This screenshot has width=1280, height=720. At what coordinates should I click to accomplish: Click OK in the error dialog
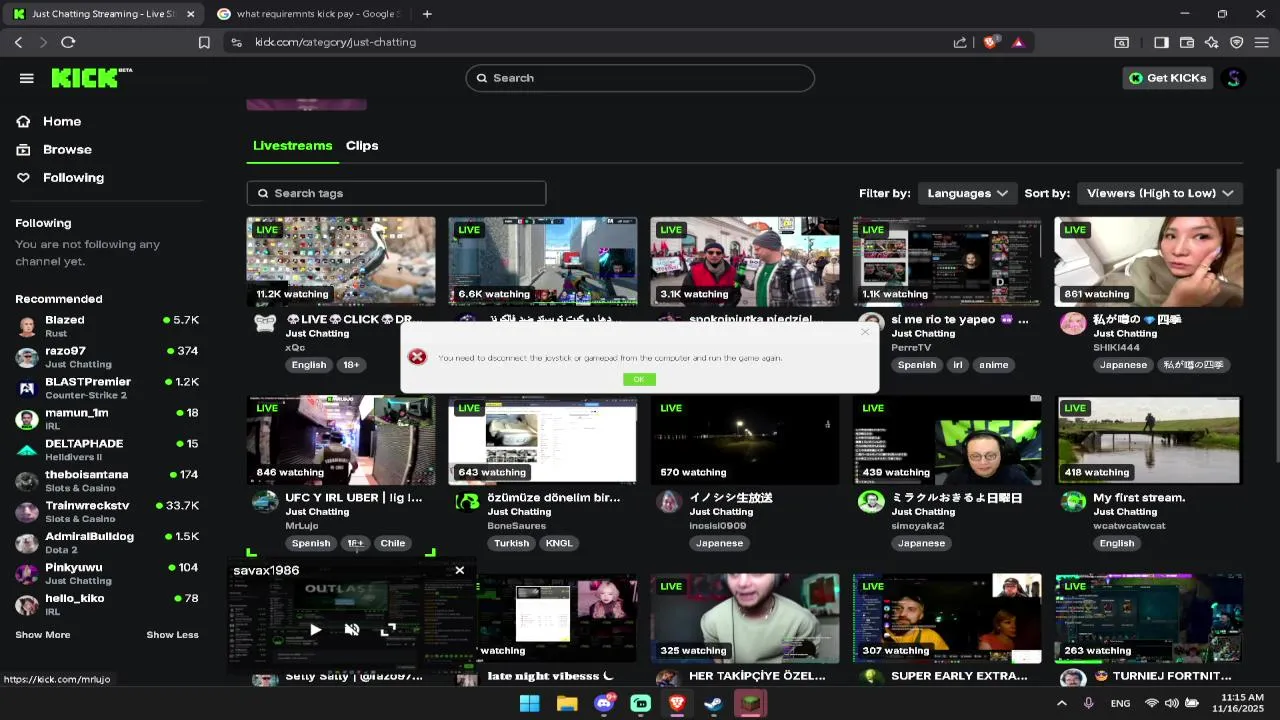click(639, 379)
